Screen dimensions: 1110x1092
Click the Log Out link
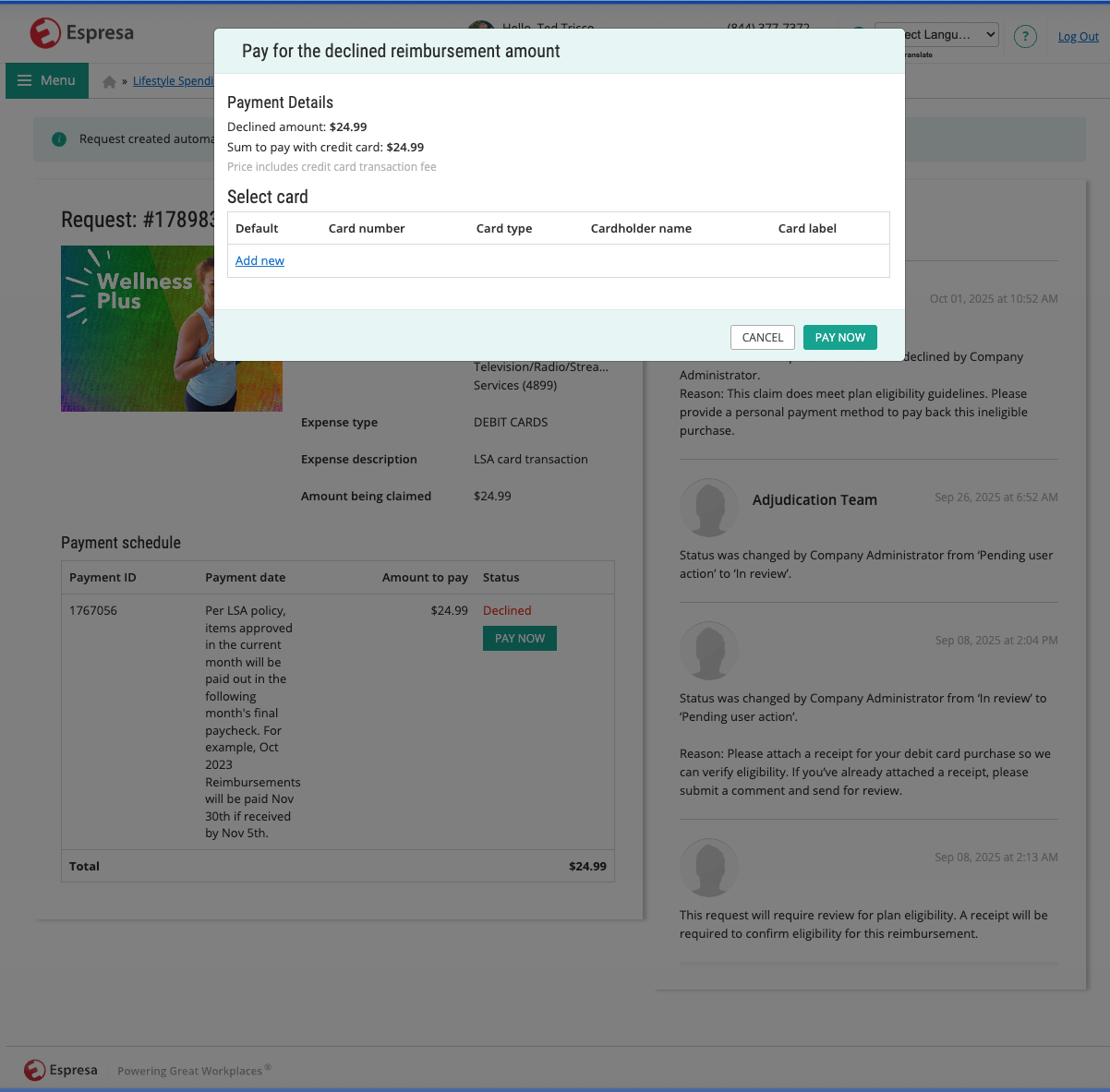[1078, 37]
